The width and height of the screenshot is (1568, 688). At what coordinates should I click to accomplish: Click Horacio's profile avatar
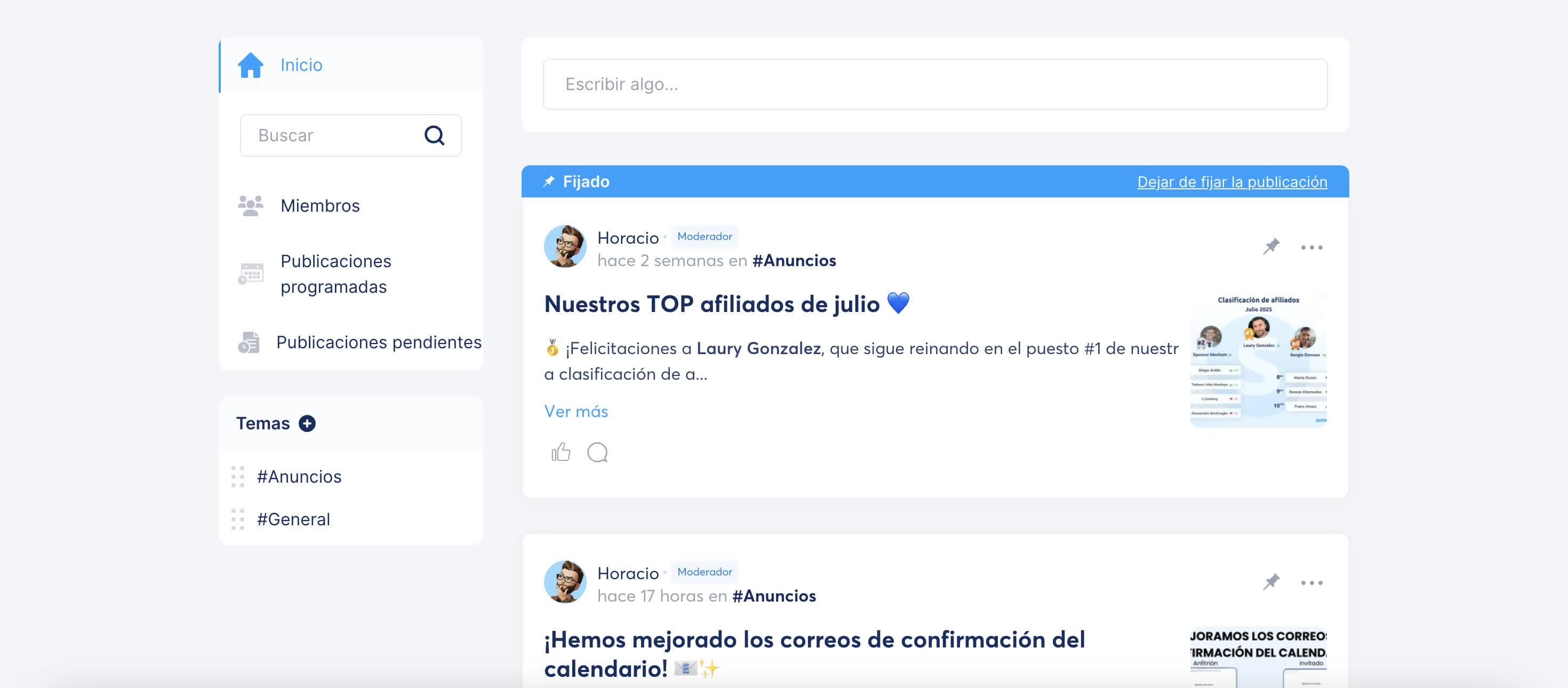pyautogui.click(x=565, y=246)
